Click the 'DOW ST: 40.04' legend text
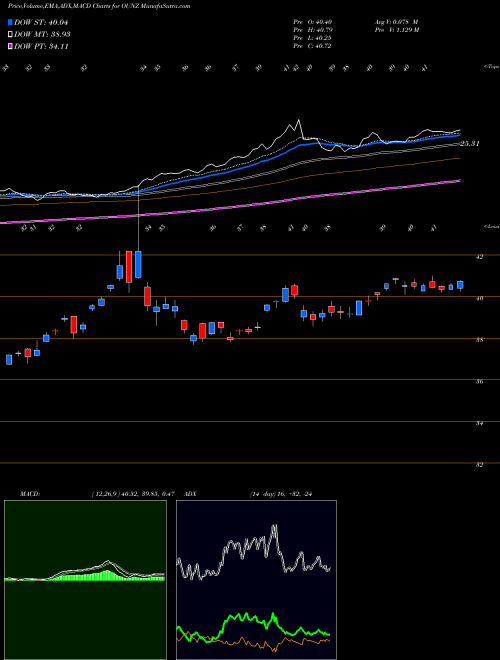This screenshot has height=660, width=500. point(41,23)
